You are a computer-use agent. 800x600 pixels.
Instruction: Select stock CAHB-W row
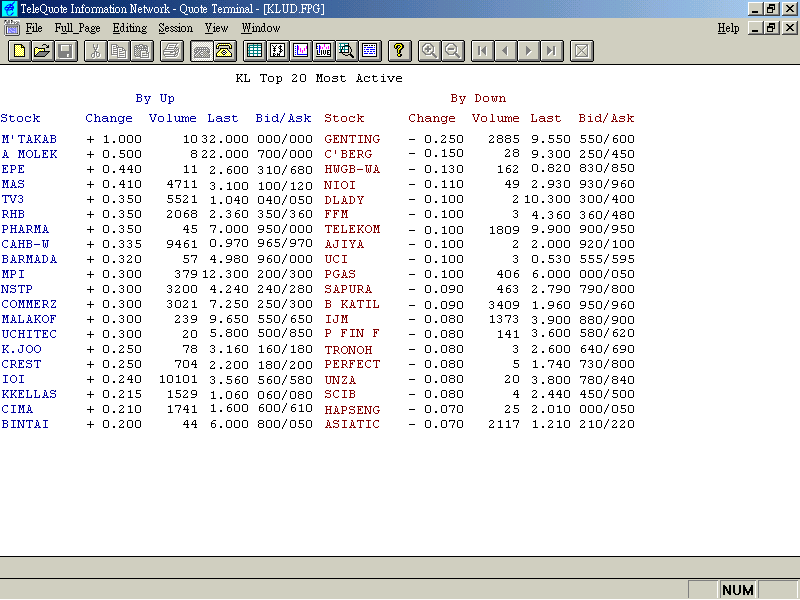tap(25, 244)
